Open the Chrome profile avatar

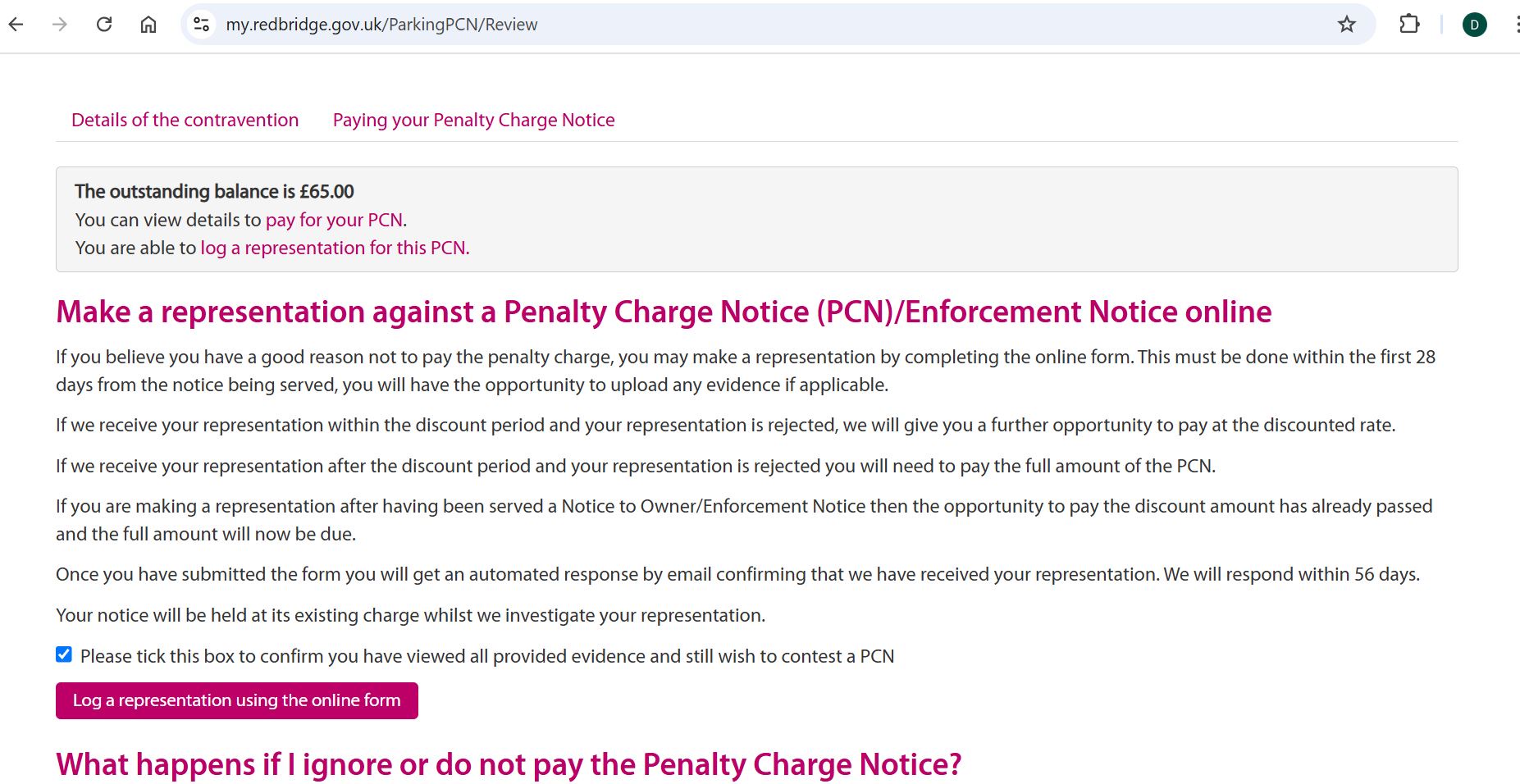point(1474,25)
